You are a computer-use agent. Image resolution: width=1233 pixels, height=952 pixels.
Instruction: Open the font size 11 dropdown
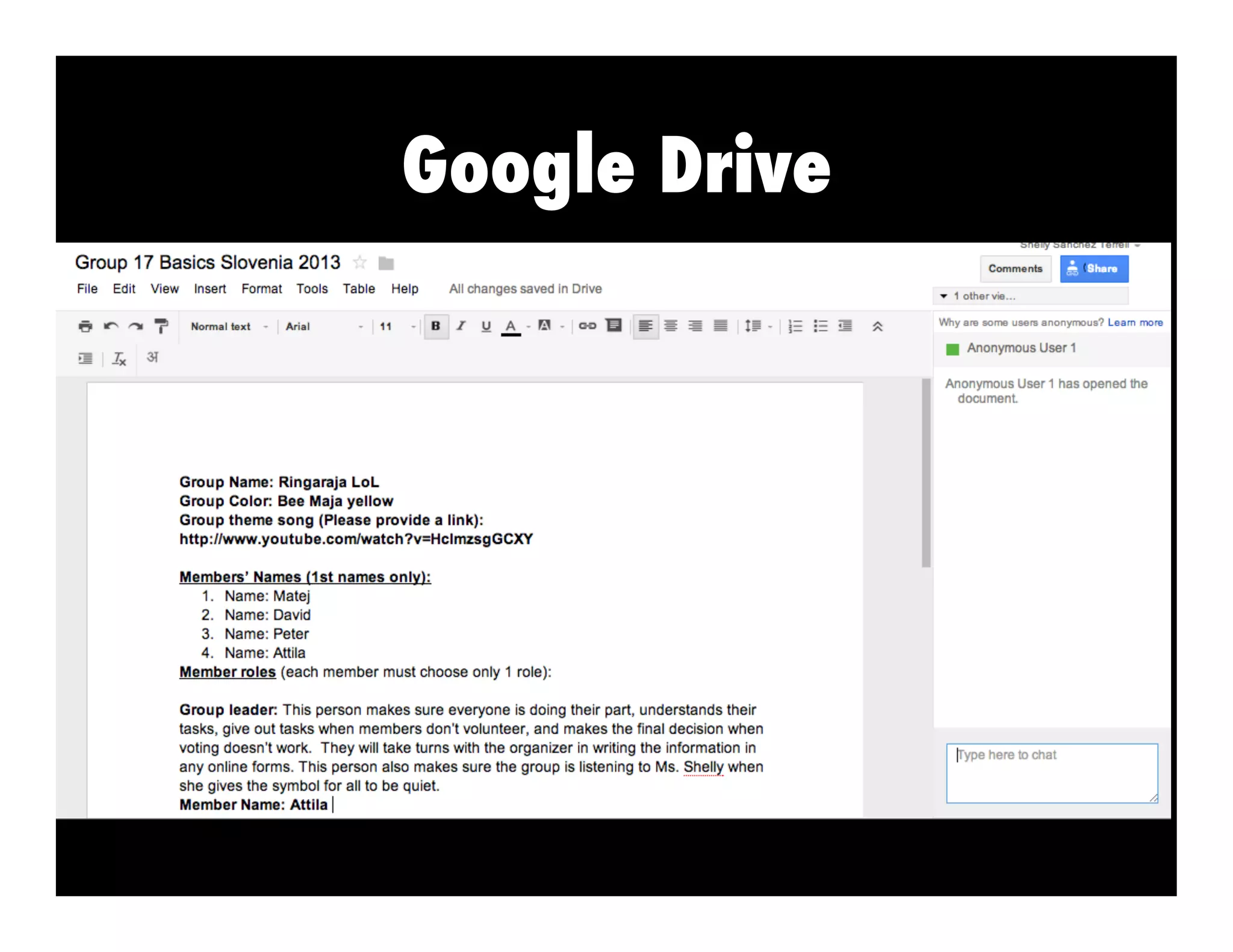click(397, 326)
